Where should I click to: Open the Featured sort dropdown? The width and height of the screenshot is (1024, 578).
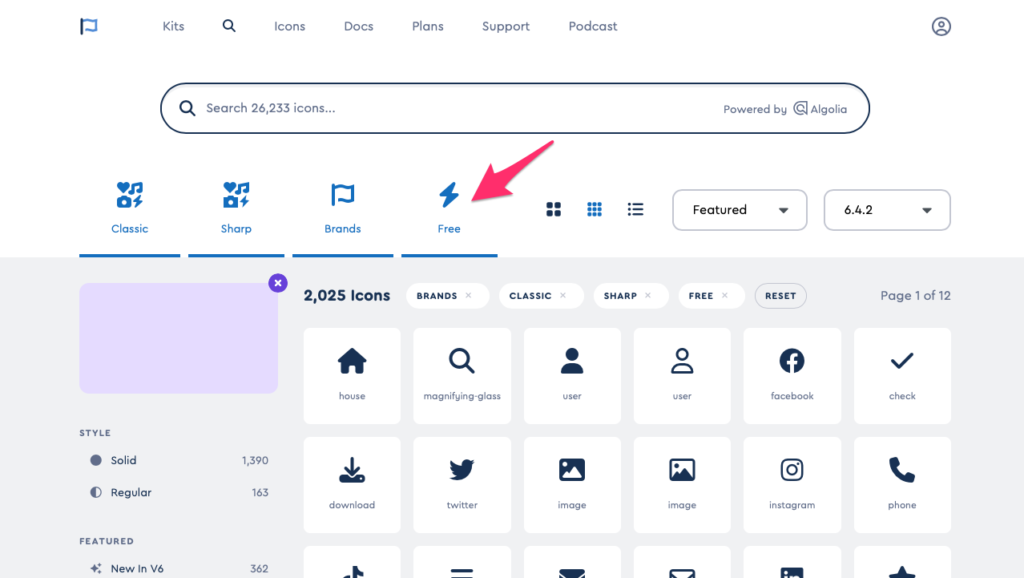tap(740, 210)
